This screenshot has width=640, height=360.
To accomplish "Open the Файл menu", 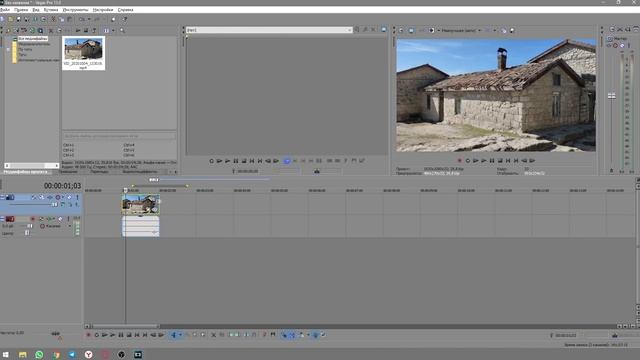I will 5,9.
